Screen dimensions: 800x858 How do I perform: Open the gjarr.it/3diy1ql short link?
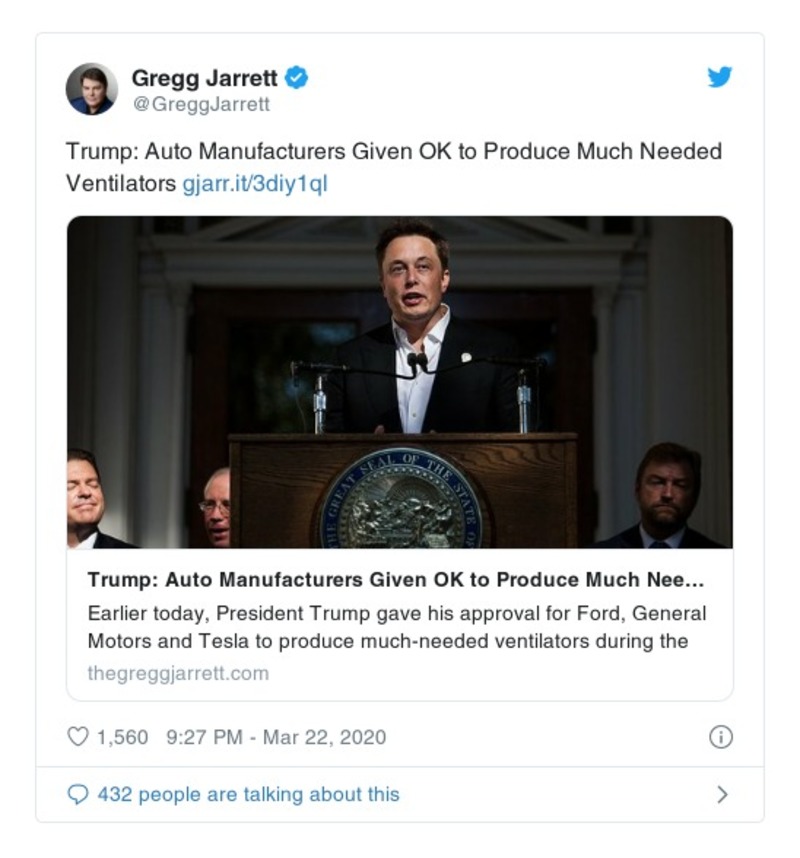pyautogui.click(x=255, y=184)
